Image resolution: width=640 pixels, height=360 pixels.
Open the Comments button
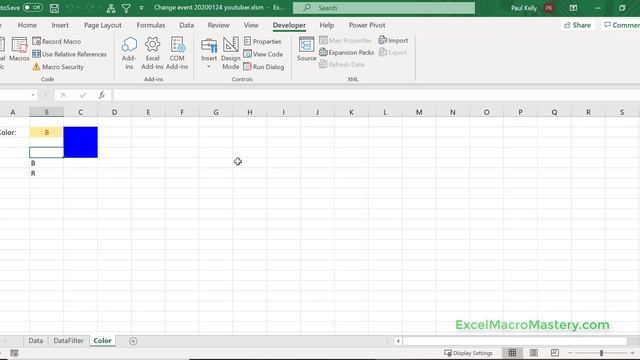[621, 25]
